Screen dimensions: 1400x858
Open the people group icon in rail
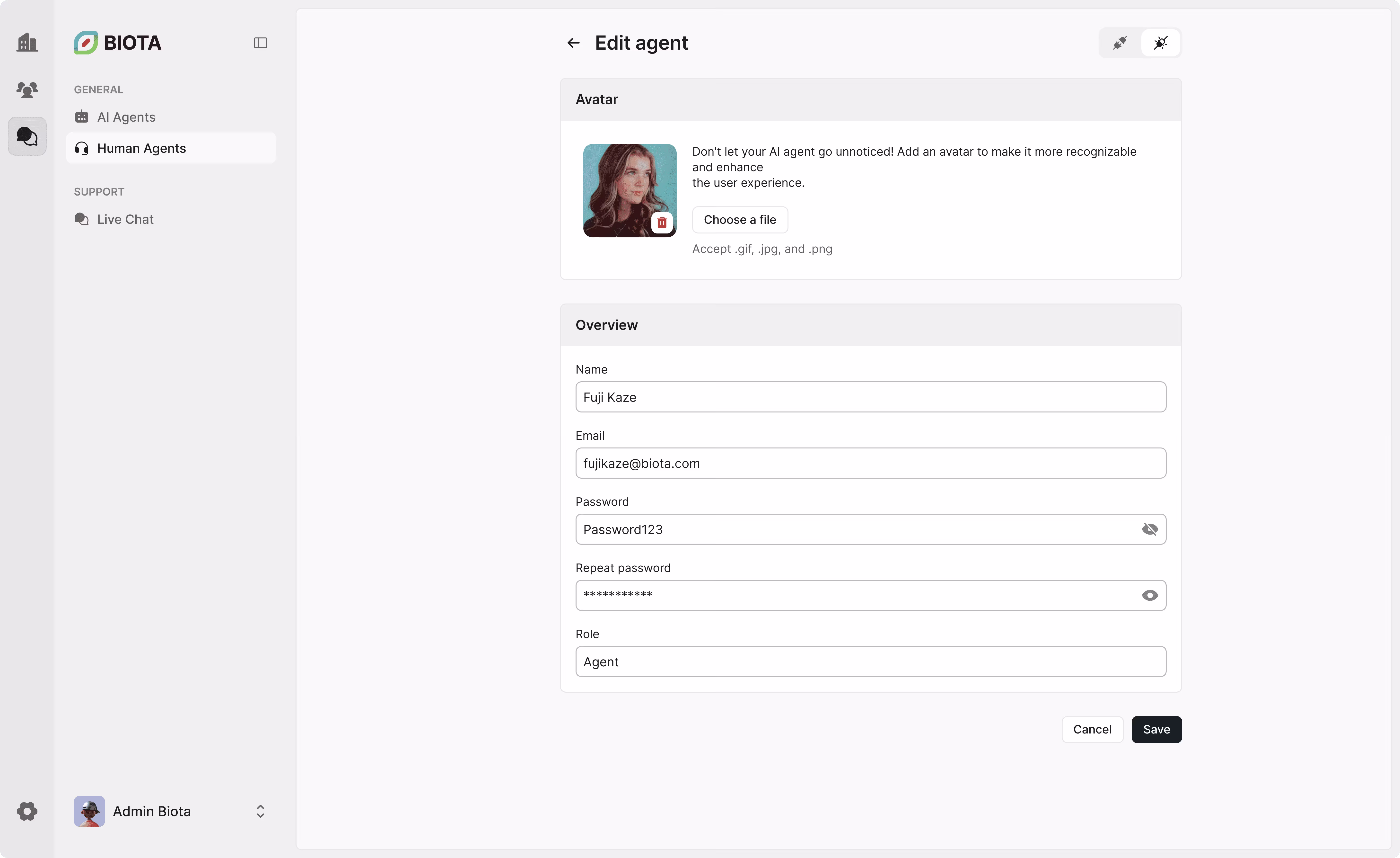click(x=27, y=89)
